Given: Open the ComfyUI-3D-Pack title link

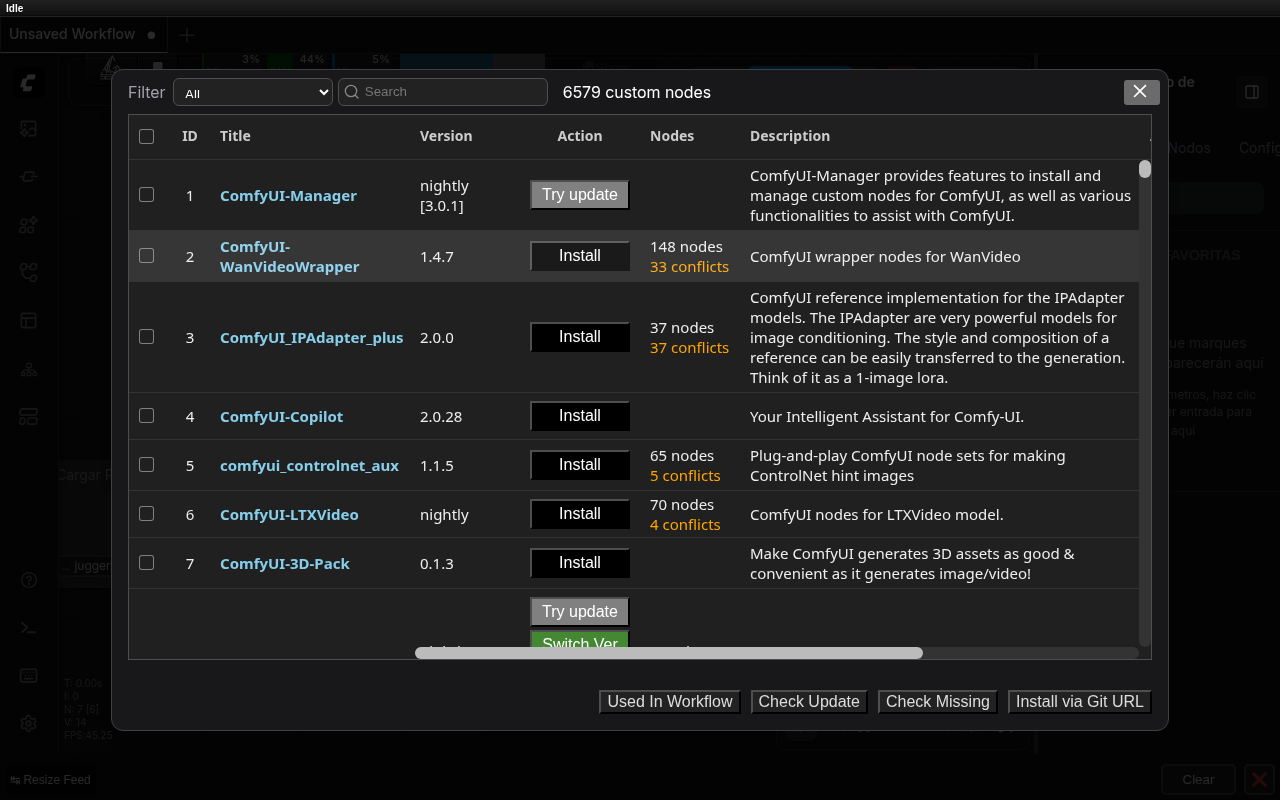Looking at the screenshot, I should 285,564.
